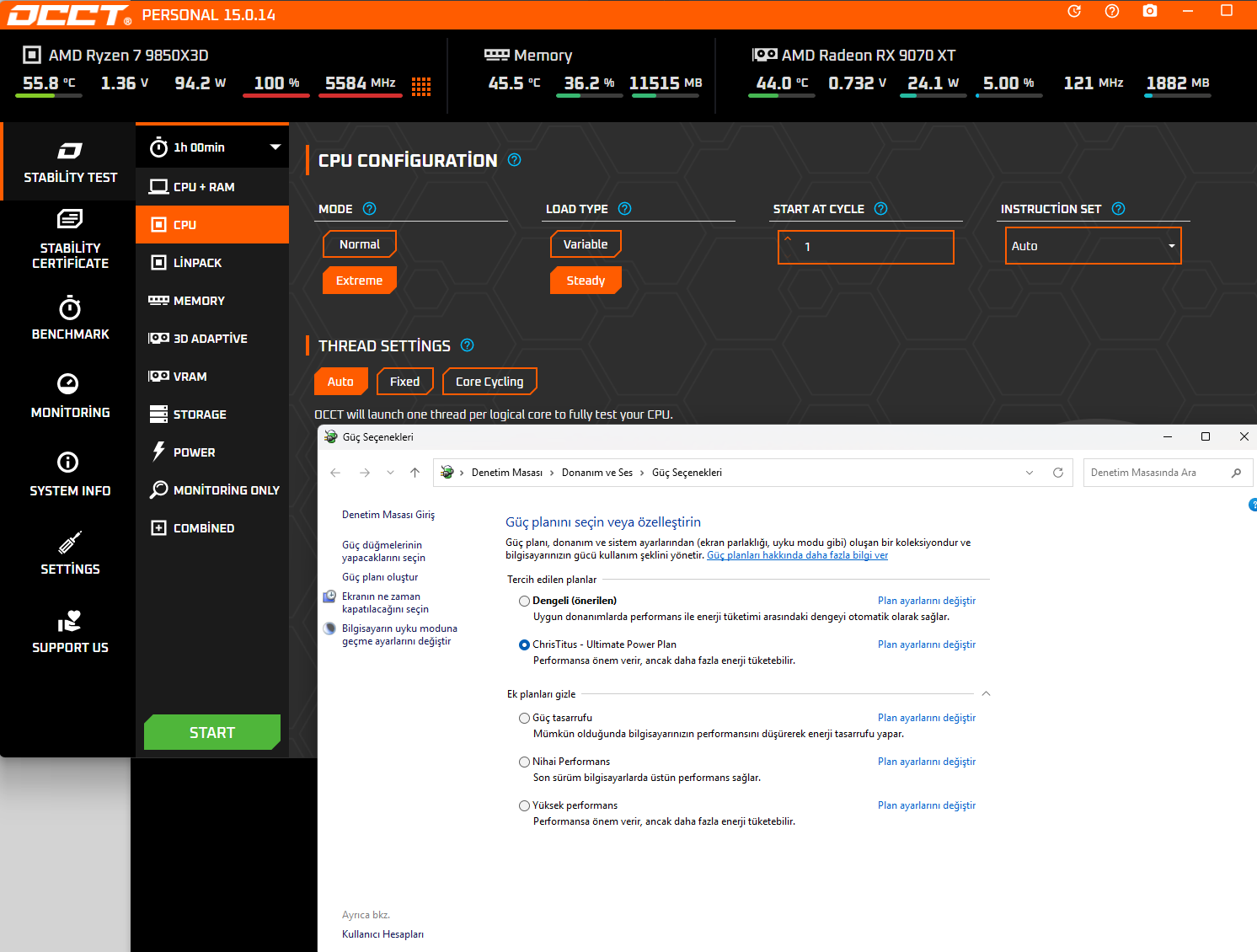Open the Monitoring section
The image size is (1257, 952).
(70, 396)
